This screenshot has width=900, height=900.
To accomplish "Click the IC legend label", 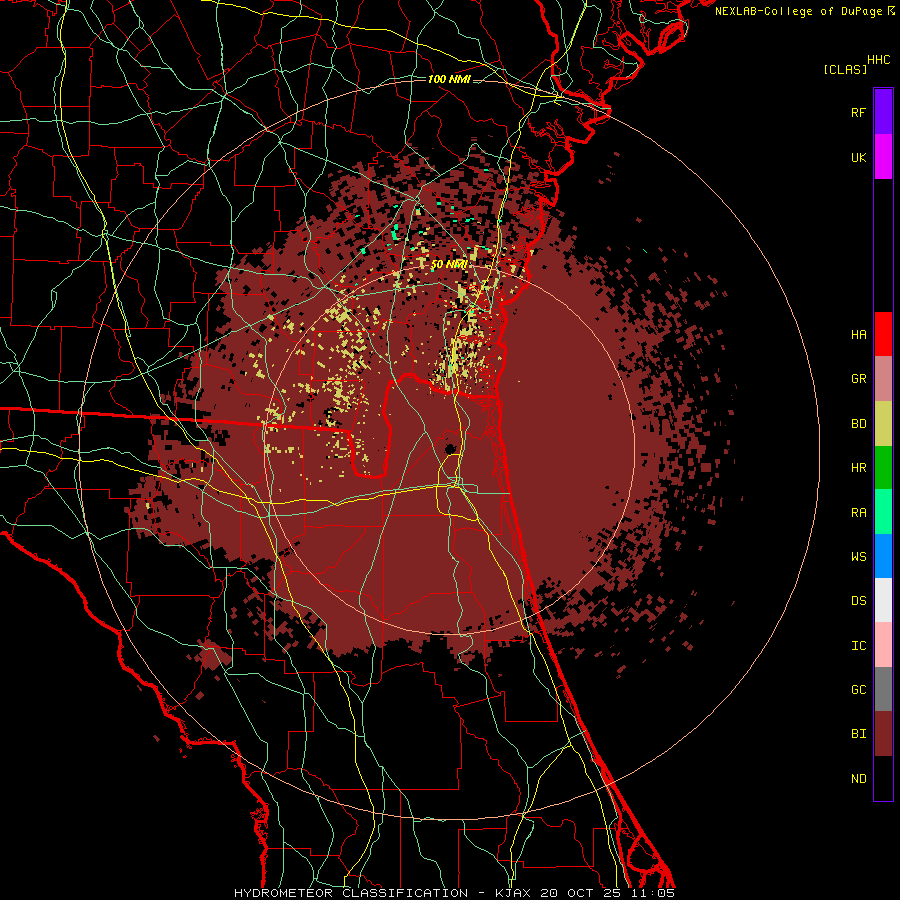I will 858,645.
